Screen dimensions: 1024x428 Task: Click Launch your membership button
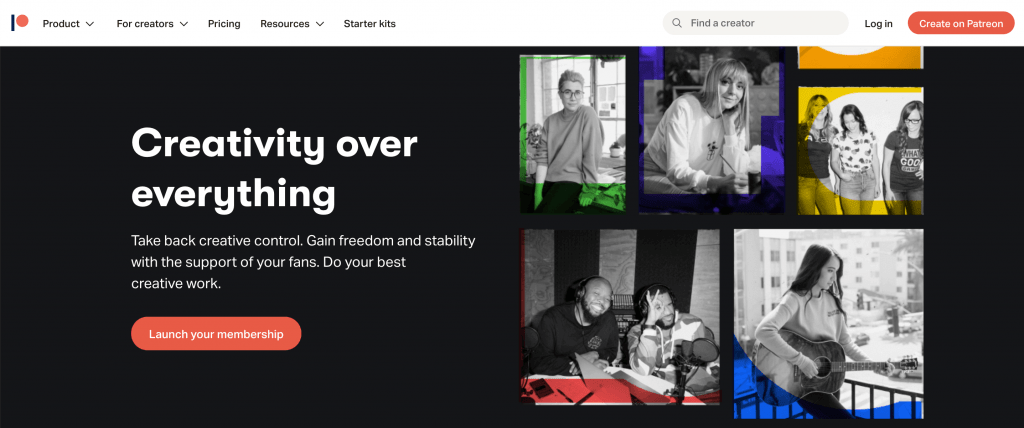click(x=216, y=334)
